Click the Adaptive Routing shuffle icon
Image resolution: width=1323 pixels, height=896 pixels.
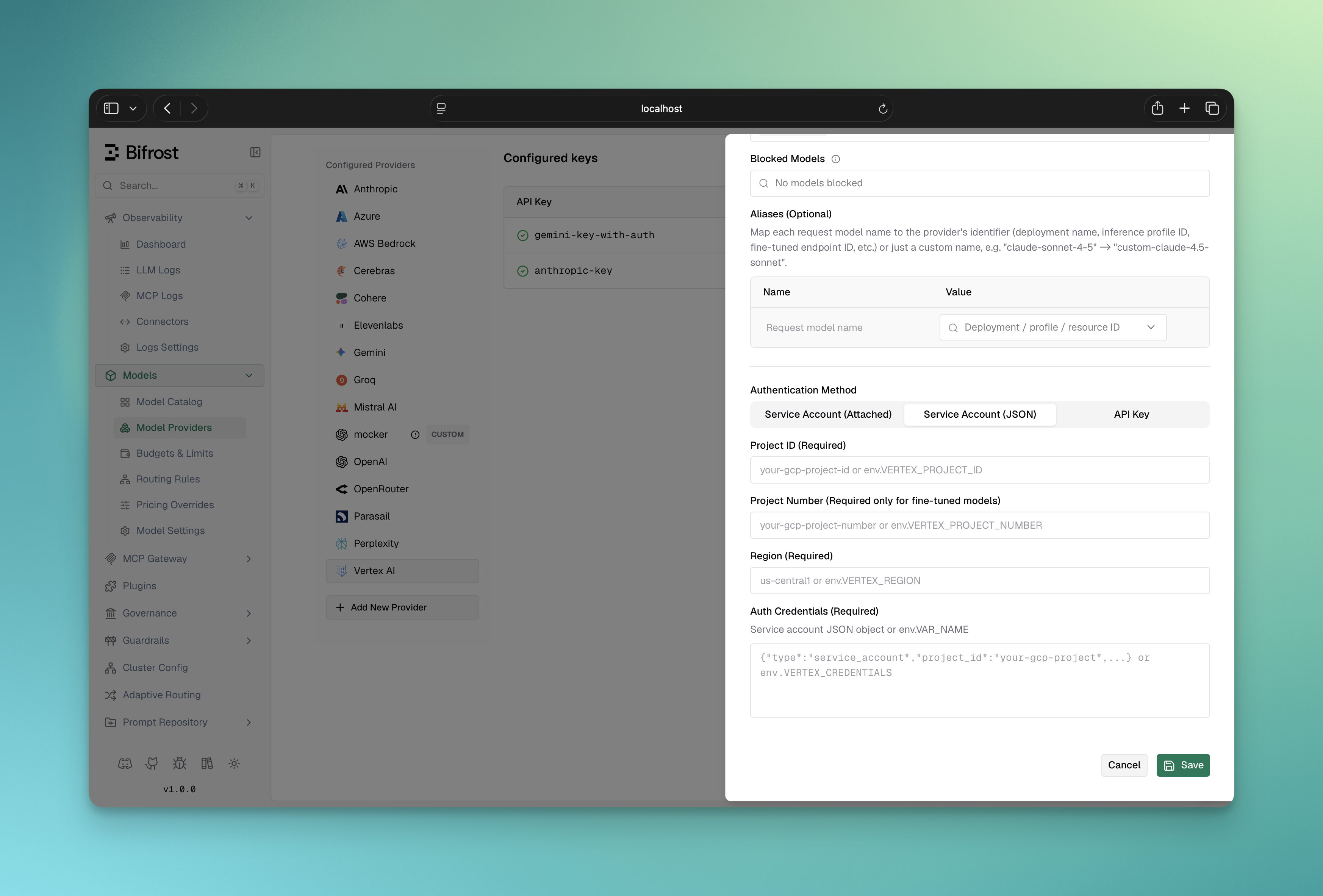tap(111, 695)
